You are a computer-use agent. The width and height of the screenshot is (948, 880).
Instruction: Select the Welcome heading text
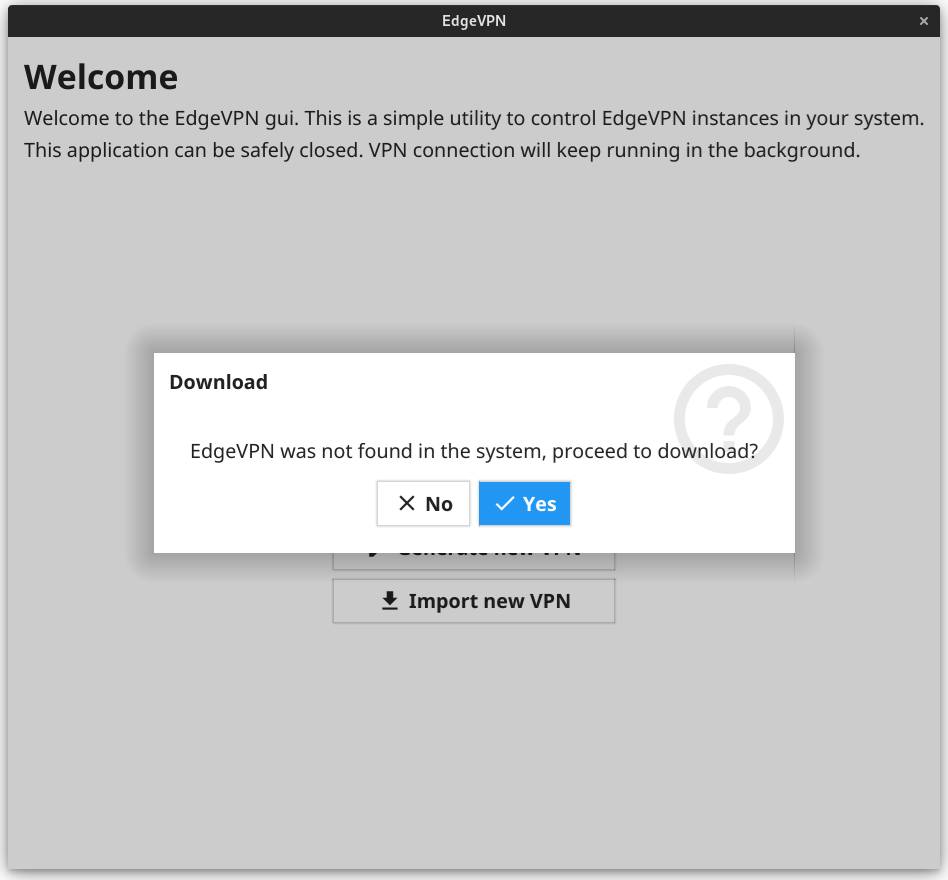(x=101, y=76)
